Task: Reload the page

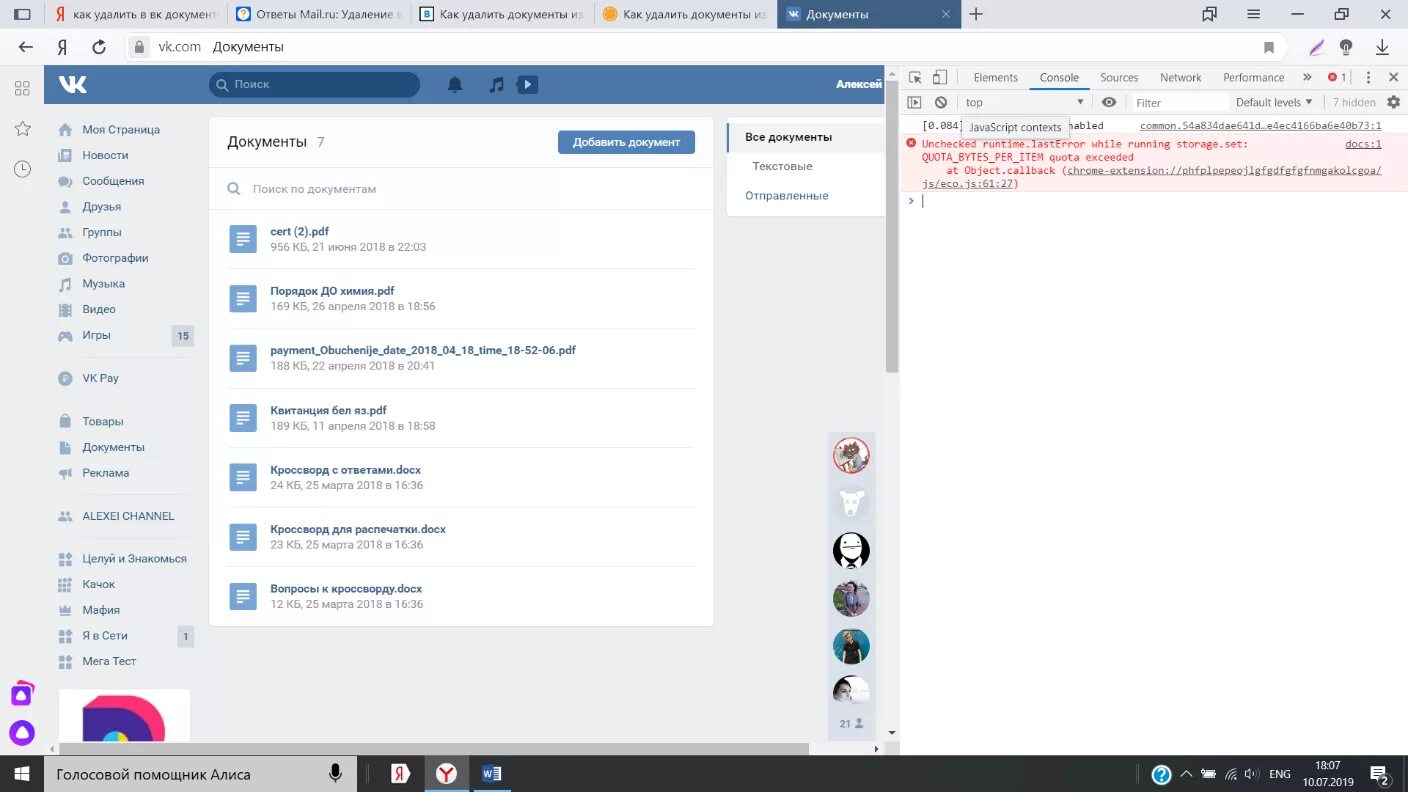Action: coord(99,47)
